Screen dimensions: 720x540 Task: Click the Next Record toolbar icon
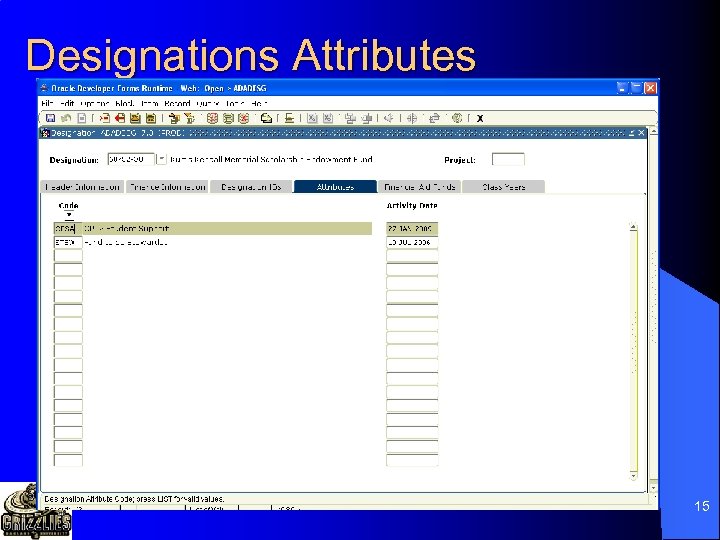[151, 118]
